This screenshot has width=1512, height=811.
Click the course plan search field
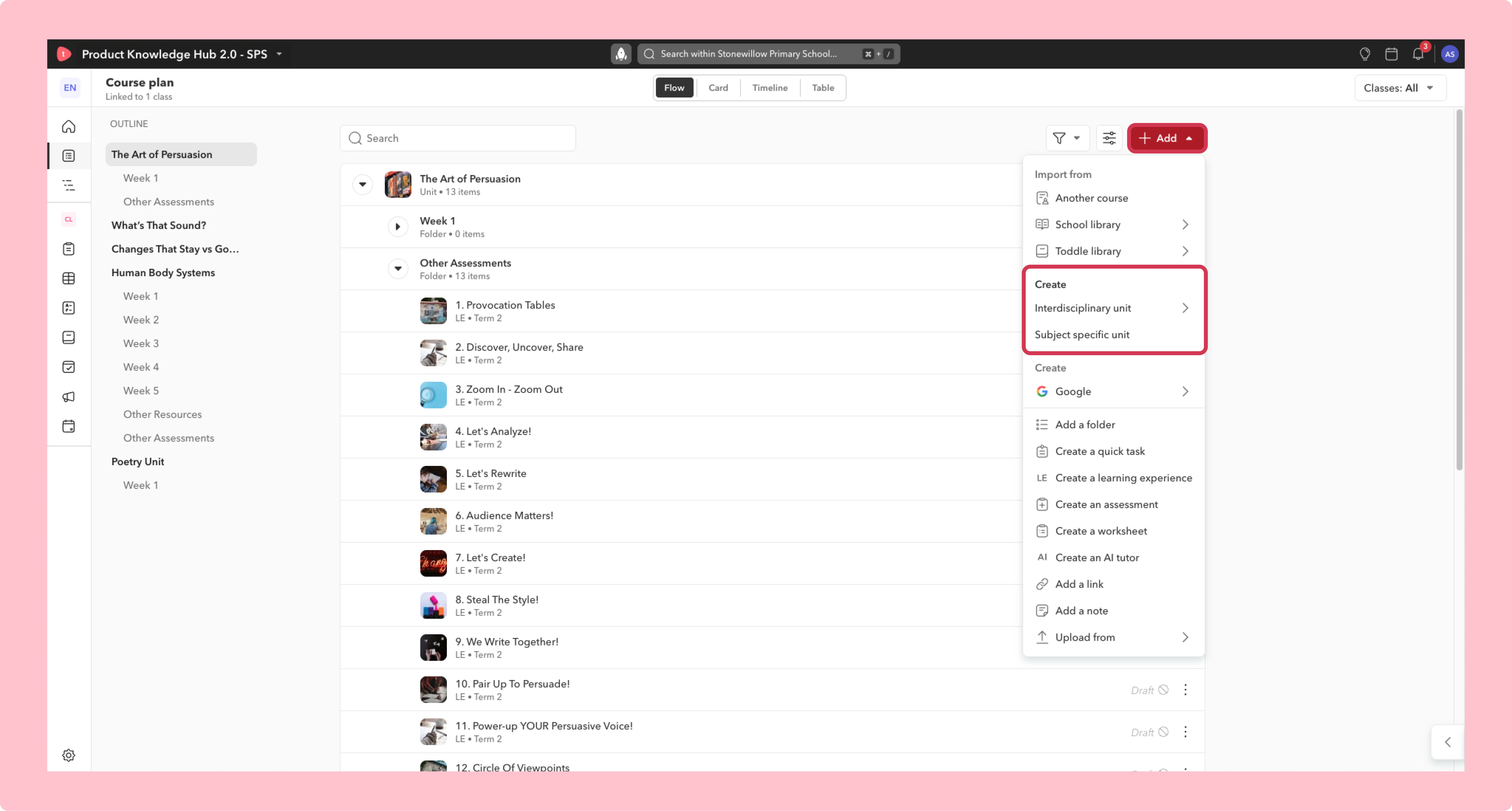point(458,138)
